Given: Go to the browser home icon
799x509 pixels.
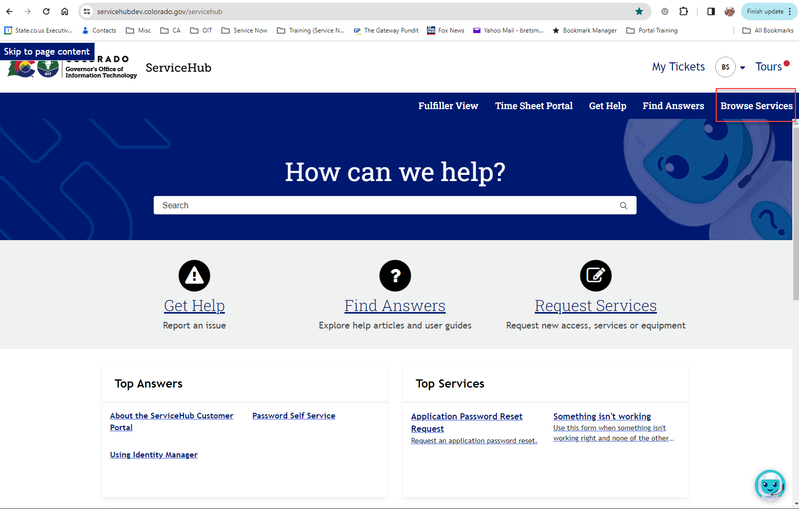Looking at the screenshot, I should (64, 11).
